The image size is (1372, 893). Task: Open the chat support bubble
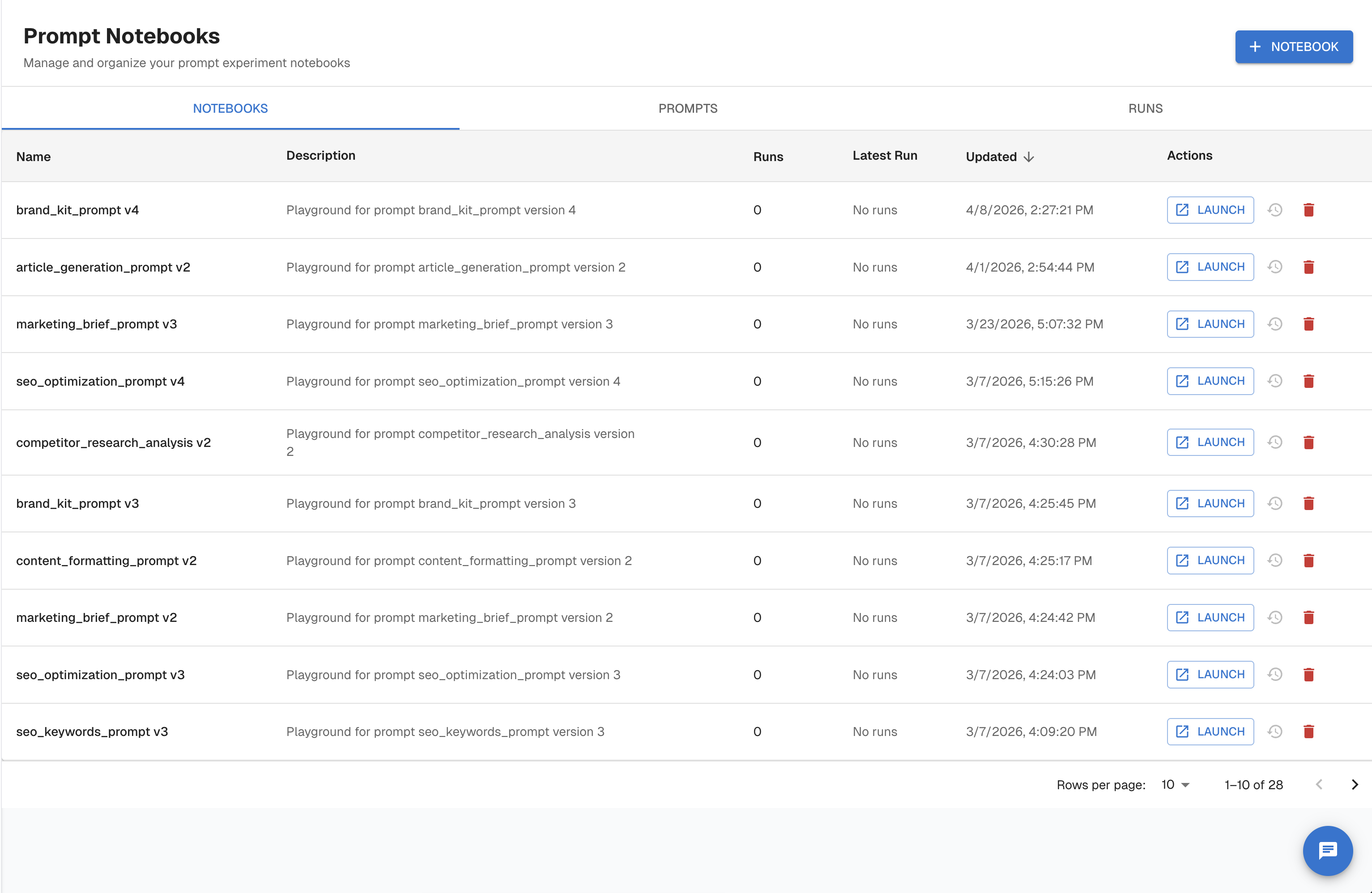coord(1328,850)
